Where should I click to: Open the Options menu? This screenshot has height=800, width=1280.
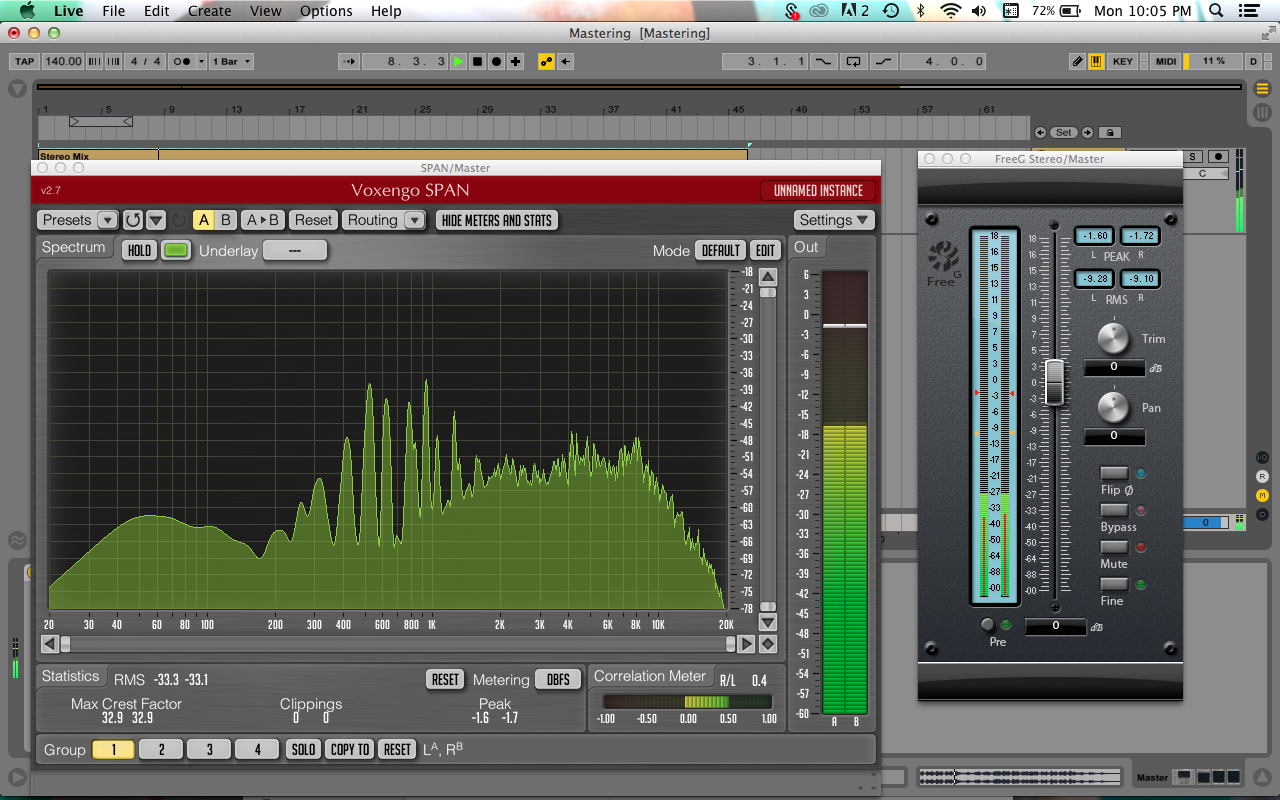click(x=326, y=11)
